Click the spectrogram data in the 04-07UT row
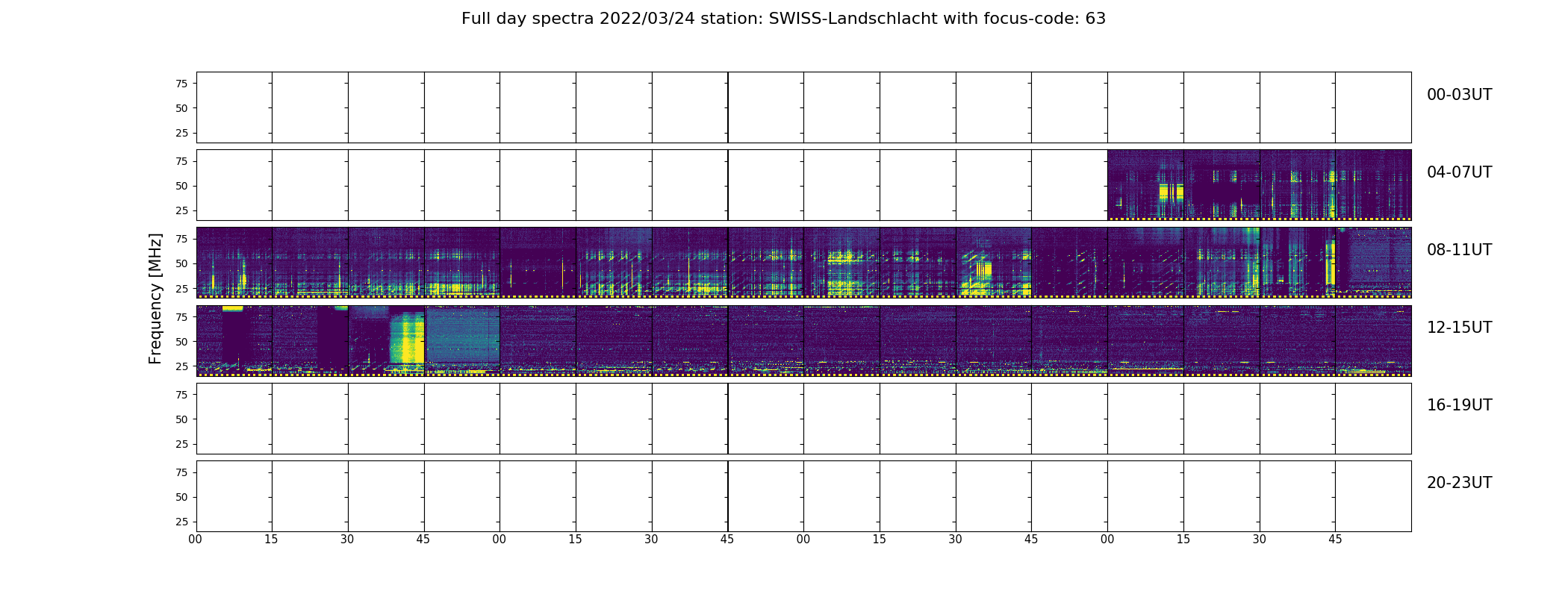The image size is (1568, 597). tap(1259, 184)
